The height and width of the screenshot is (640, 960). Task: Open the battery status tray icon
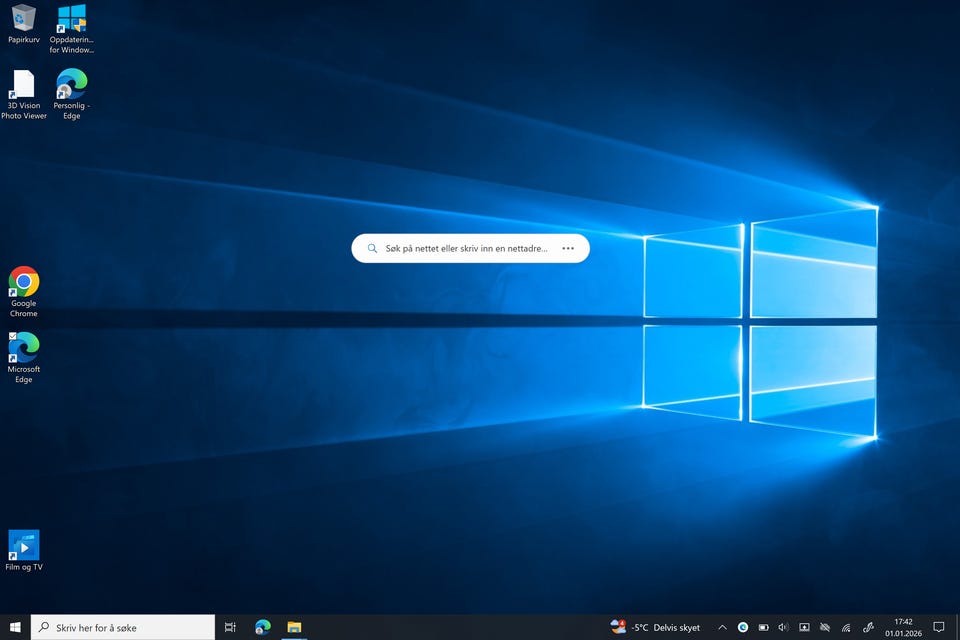tap(763, 627)
